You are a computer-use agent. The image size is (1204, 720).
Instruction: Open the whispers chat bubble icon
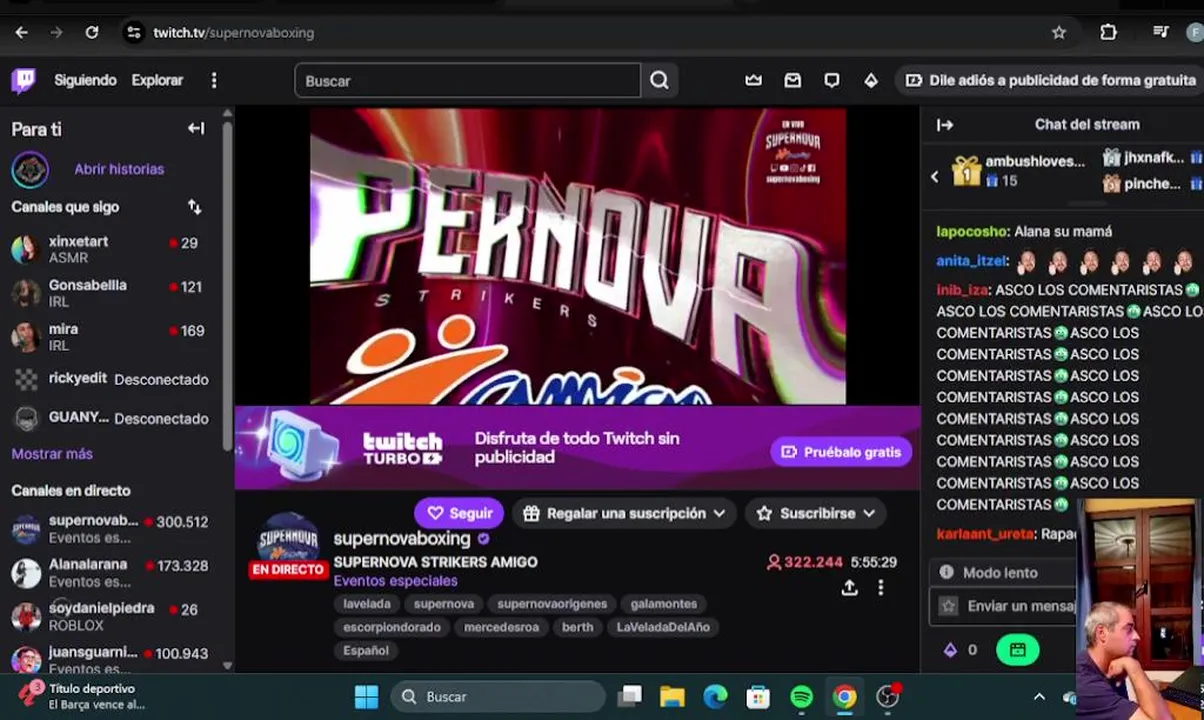click(832, 80)
